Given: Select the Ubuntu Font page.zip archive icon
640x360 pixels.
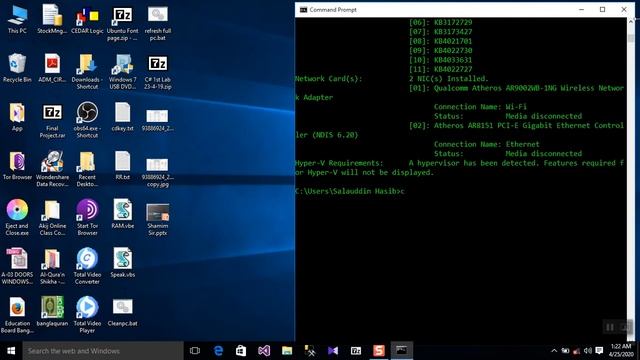Looking at the screenshot, I should point(122,23).
